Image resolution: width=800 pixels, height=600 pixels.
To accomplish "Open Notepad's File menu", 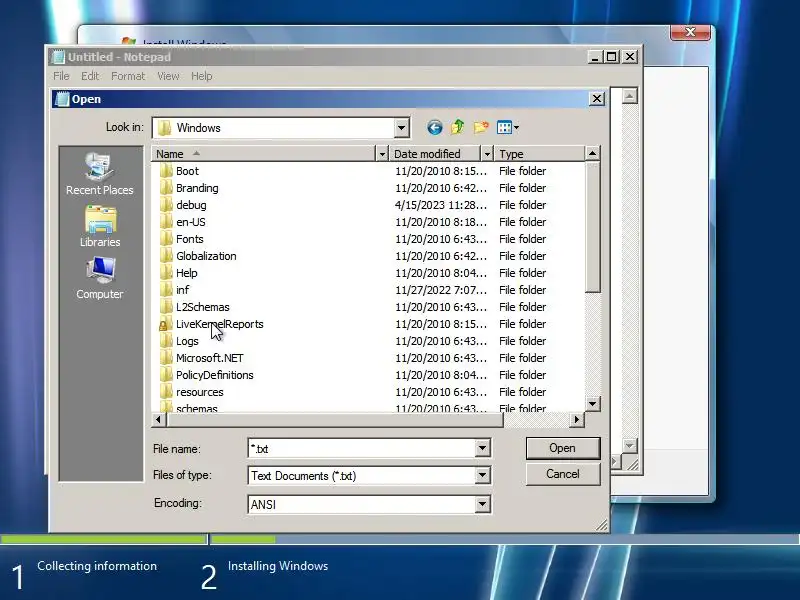I will 61,76.
